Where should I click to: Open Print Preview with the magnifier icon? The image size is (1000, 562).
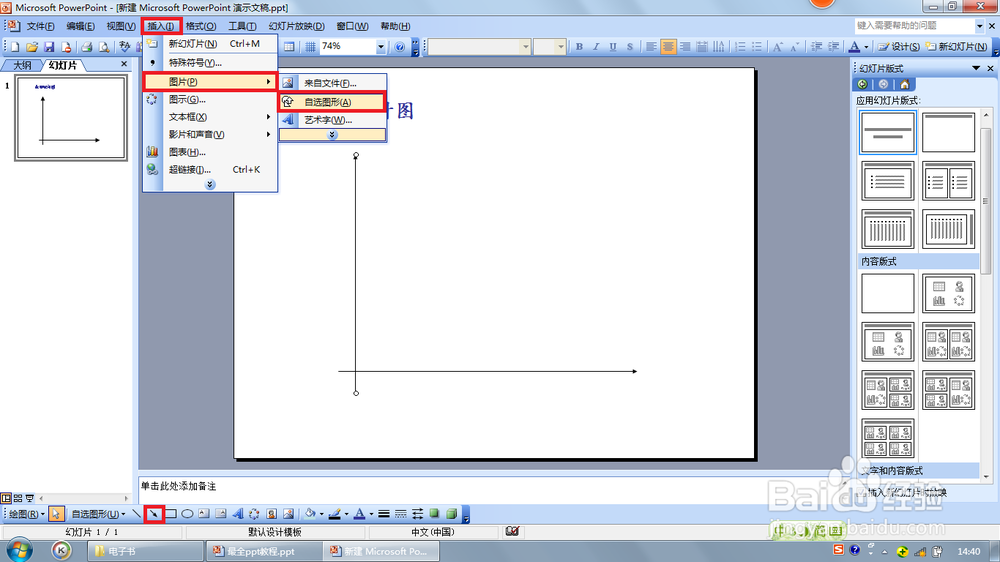pyautogui.click(x=103, y=47)
